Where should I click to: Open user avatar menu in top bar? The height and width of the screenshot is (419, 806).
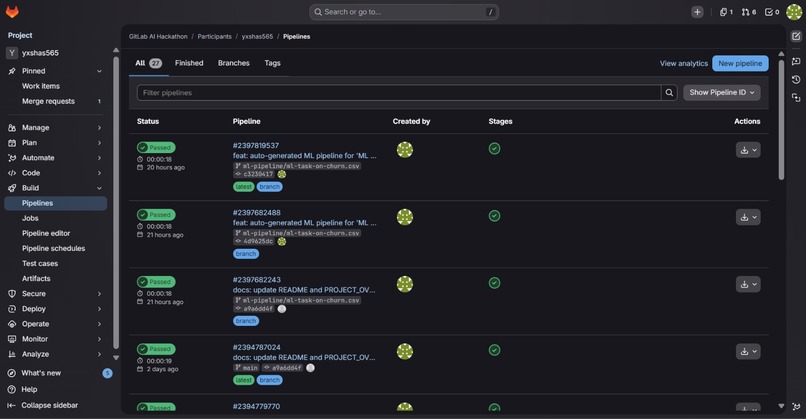pyautogui.click(x=794, y=12)
